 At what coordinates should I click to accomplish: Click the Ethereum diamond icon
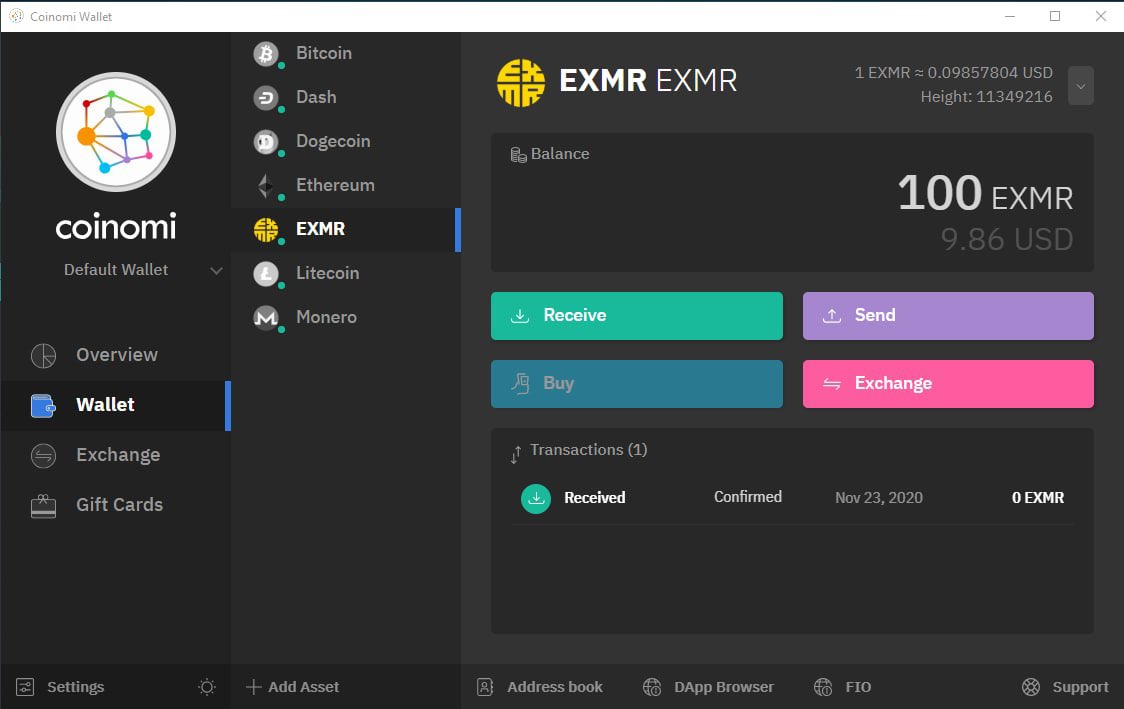point(266,186)
